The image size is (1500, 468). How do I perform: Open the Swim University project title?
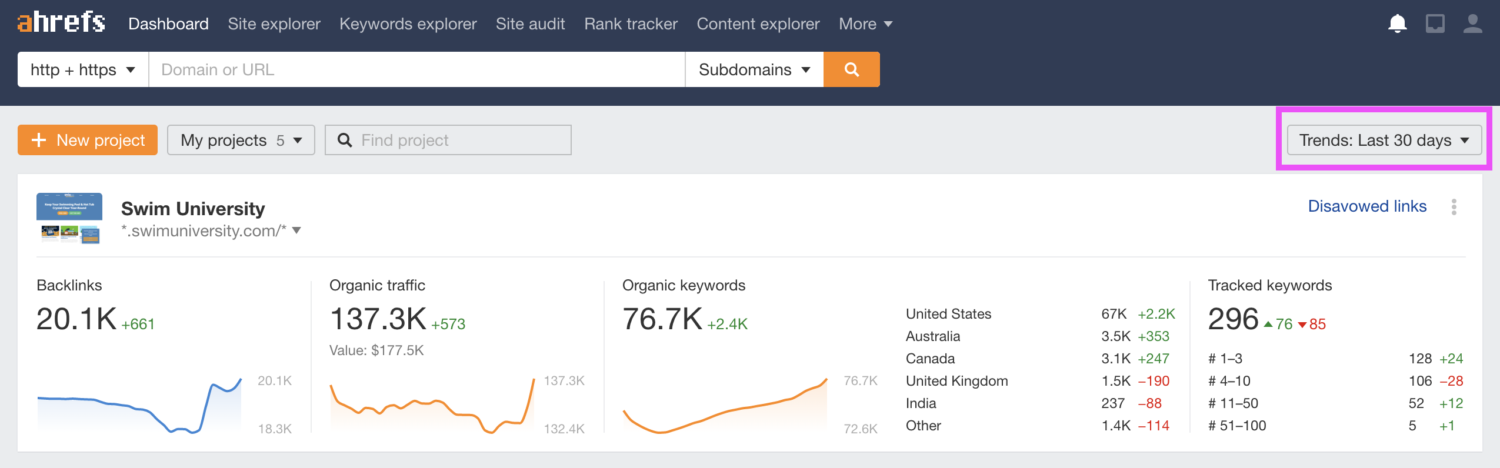click(x=193, y=208)
